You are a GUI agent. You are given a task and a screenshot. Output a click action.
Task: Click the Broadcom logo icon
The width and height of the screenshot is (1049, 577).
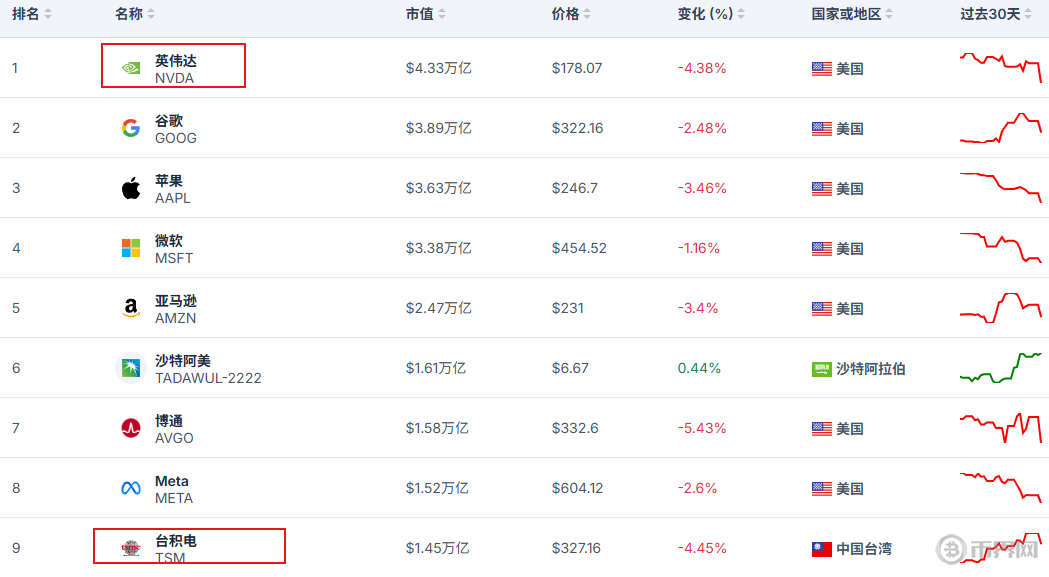click(x=131, y=428)
